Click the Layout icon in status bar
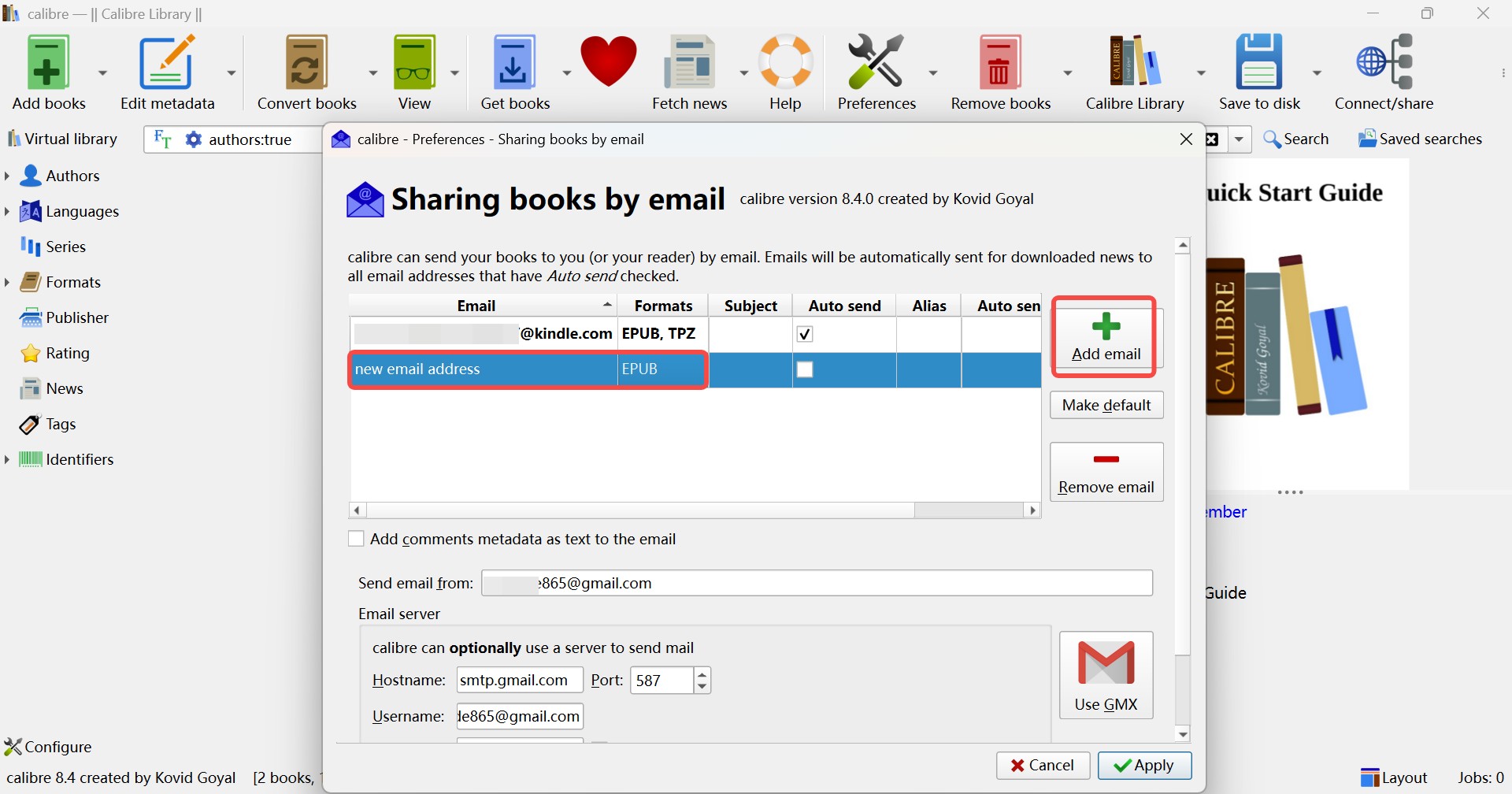The width and height of the screenshot is (1512, 794). pyautogui.click(x=1395, y=777)
